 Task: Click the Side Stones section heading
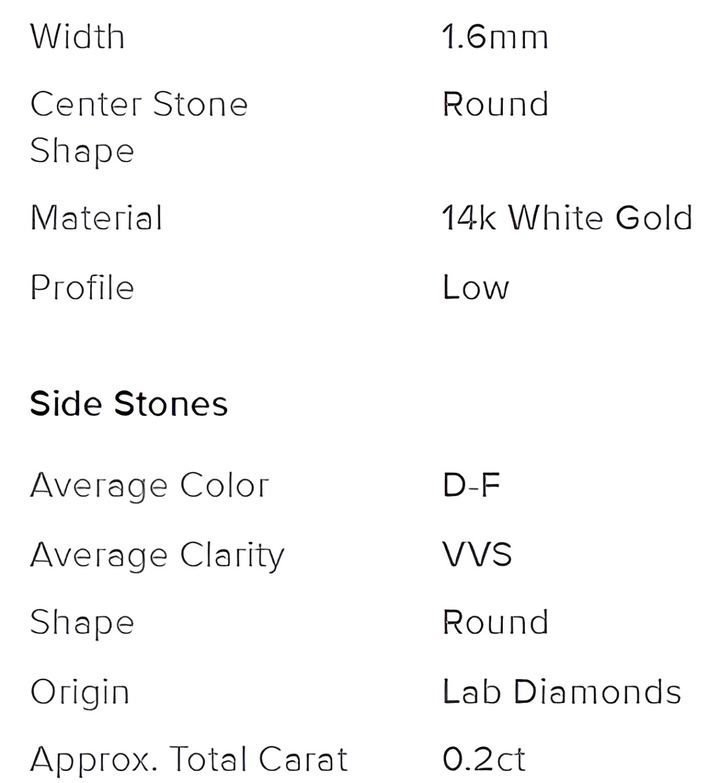tap(129, 404)
